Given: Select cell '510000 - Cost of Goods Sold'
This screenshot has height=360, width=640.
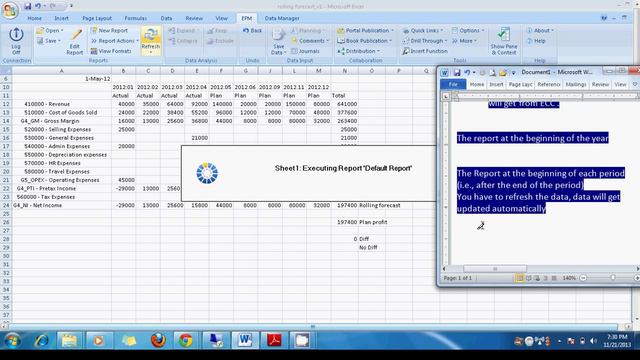Looking at the screenshot, I should 62,113.
